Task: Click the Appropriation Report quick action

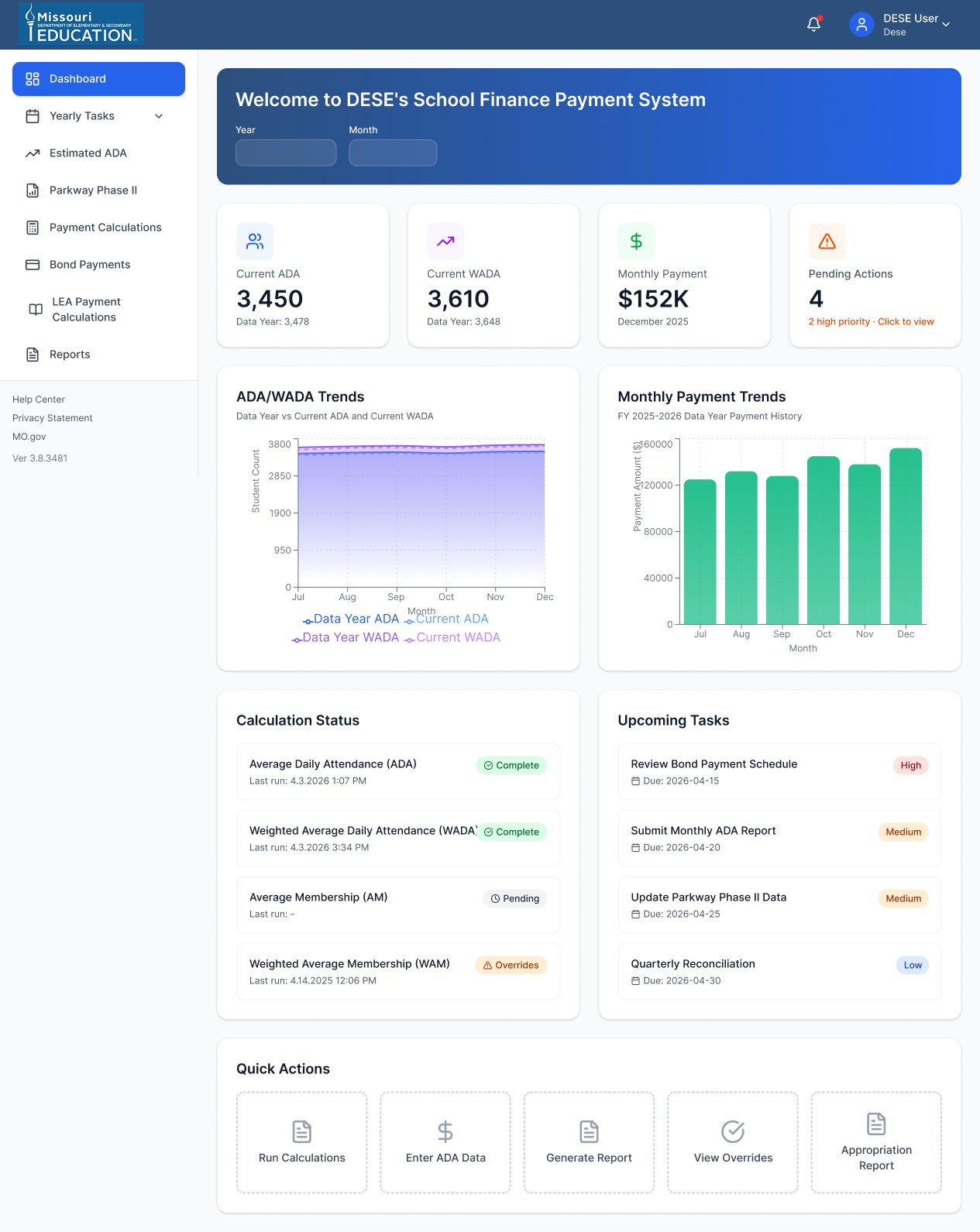Action: [876, 1143]
